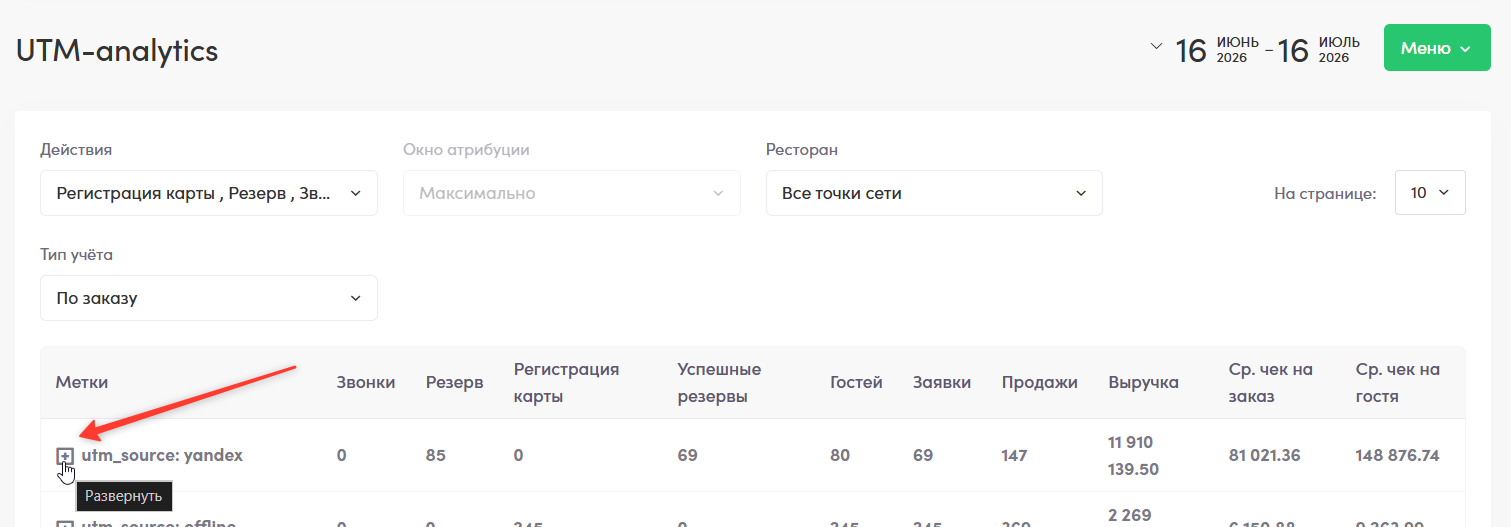Open the Действия dropdown

click(209, 193)
